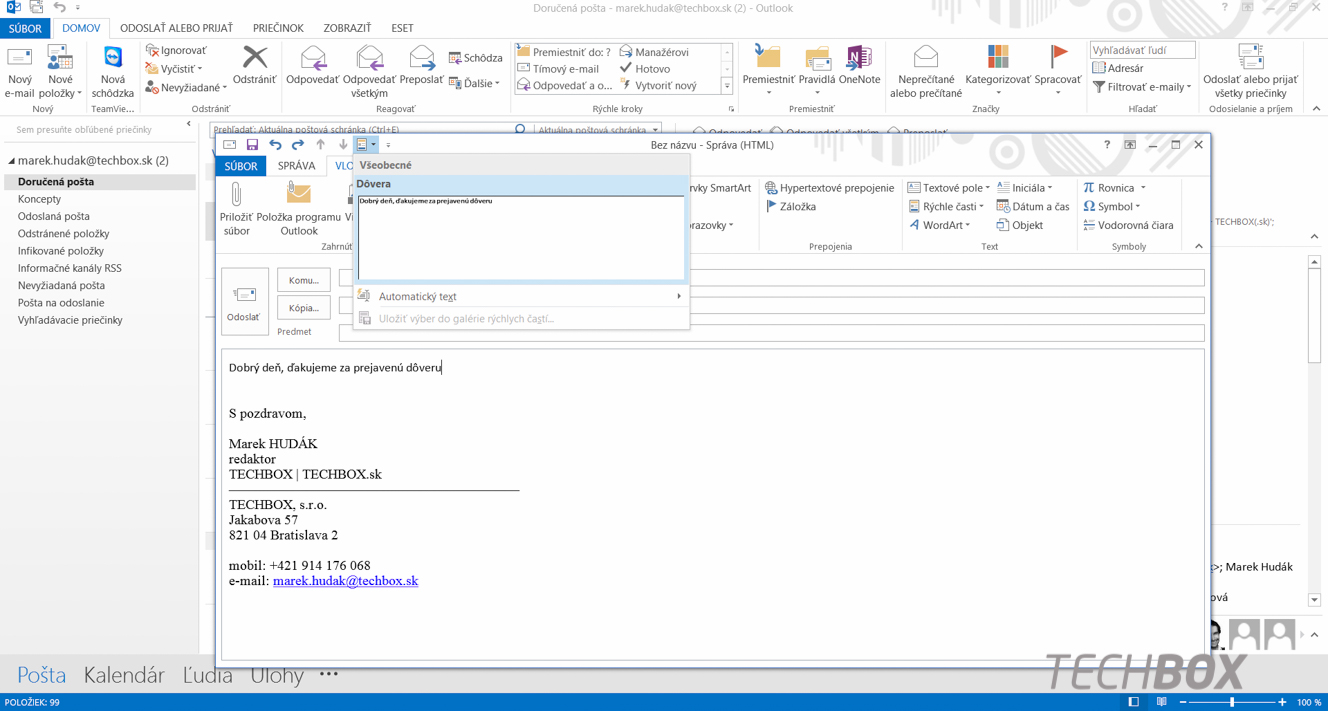1328x711 pixels.
Task: Open SPRÁVA tab in compose window
Action: click(296, 166)
